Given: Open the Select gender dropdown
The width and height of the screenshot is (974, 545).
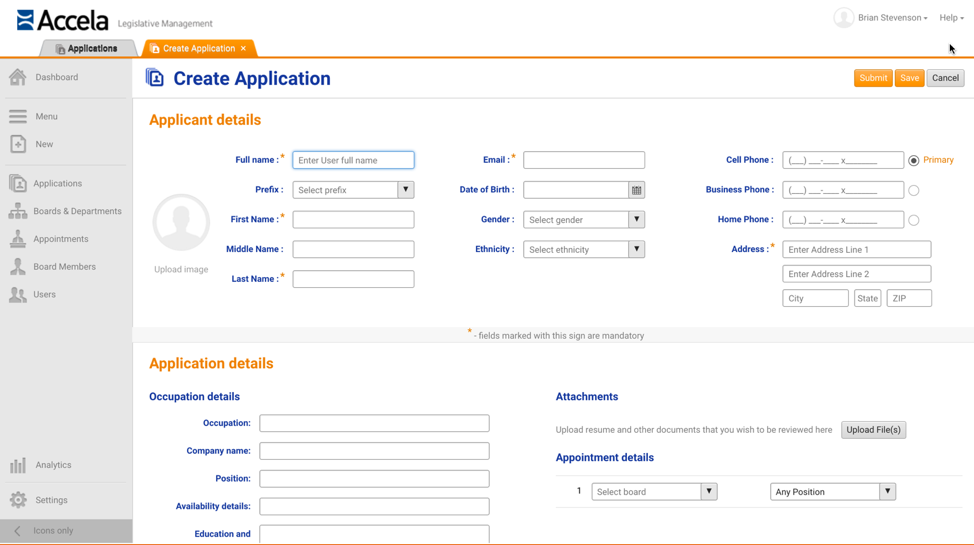Looking at the screenshot, I should (x=584, y=220).
